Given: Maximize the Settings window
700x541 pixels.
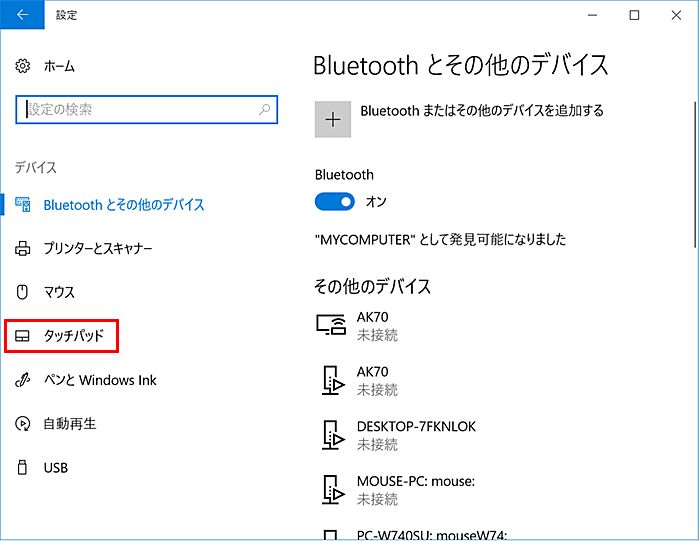Looking at the screenshot, I should [x=634, y=15].
